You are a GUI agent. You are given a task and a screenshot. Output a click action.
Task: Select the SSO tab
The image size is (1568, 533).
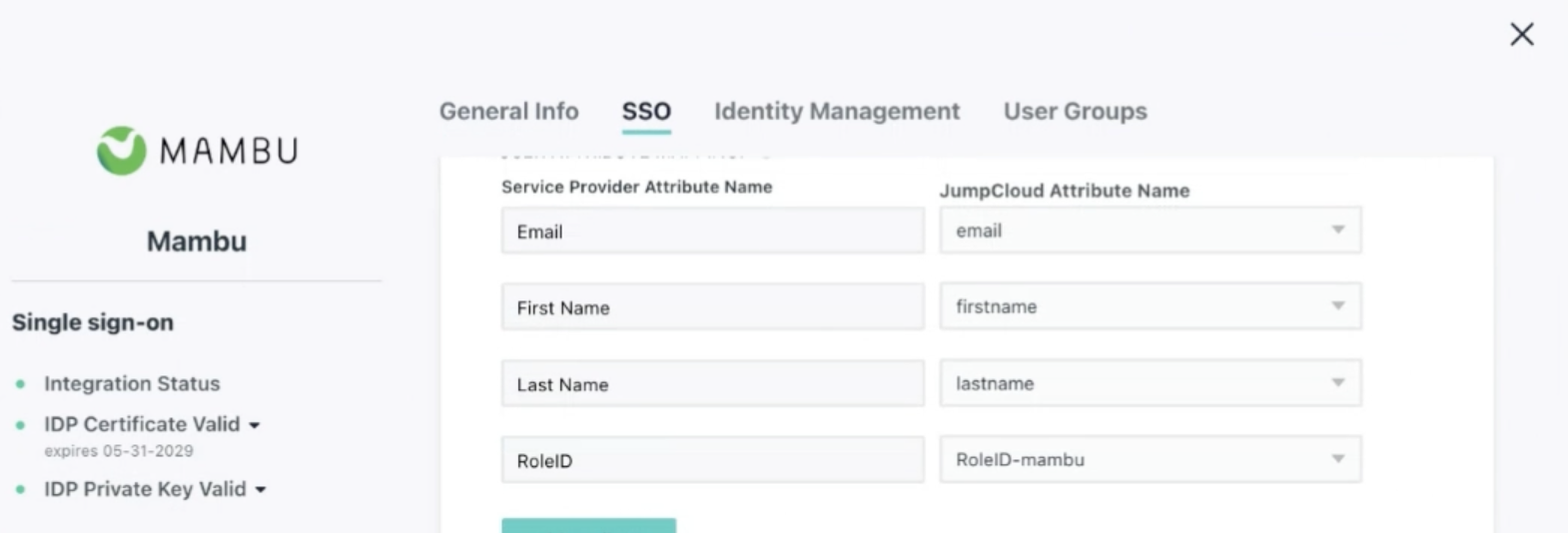coord(646,111)
